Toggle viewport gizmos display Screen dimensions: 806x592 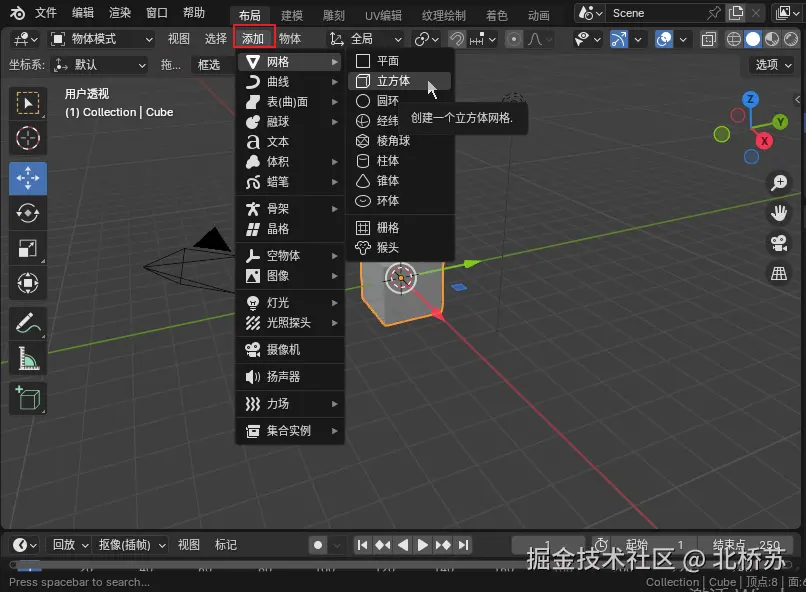click(618, 39)
